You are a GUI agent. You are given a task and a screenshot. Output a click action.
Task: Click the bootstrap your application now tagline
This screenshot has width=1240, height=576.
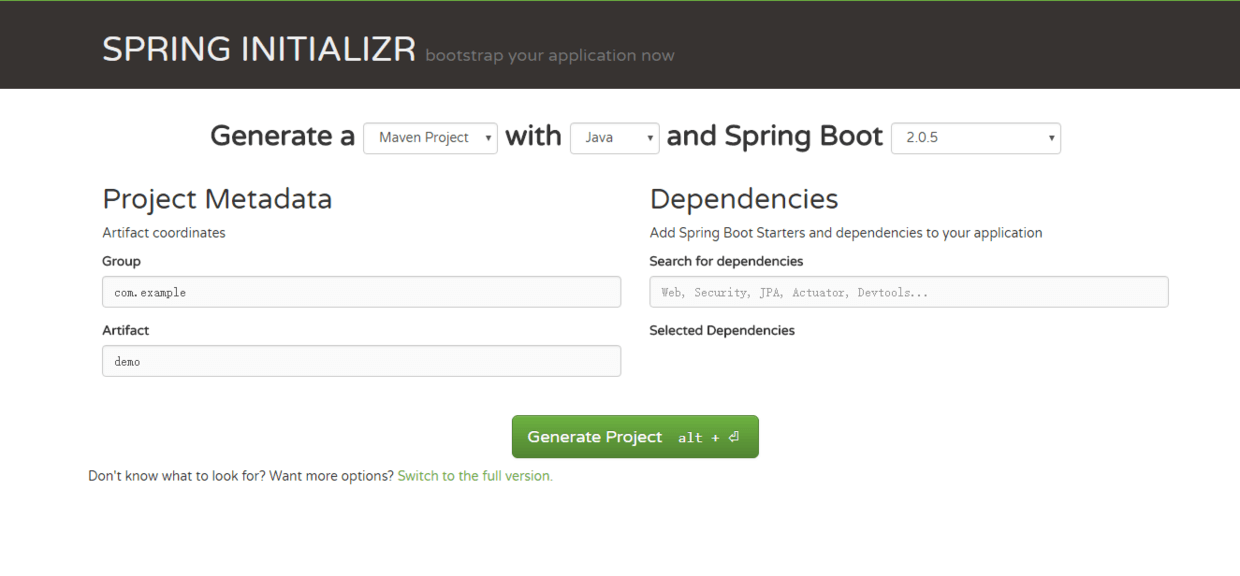pyautogui.click(x=550, y=56)
